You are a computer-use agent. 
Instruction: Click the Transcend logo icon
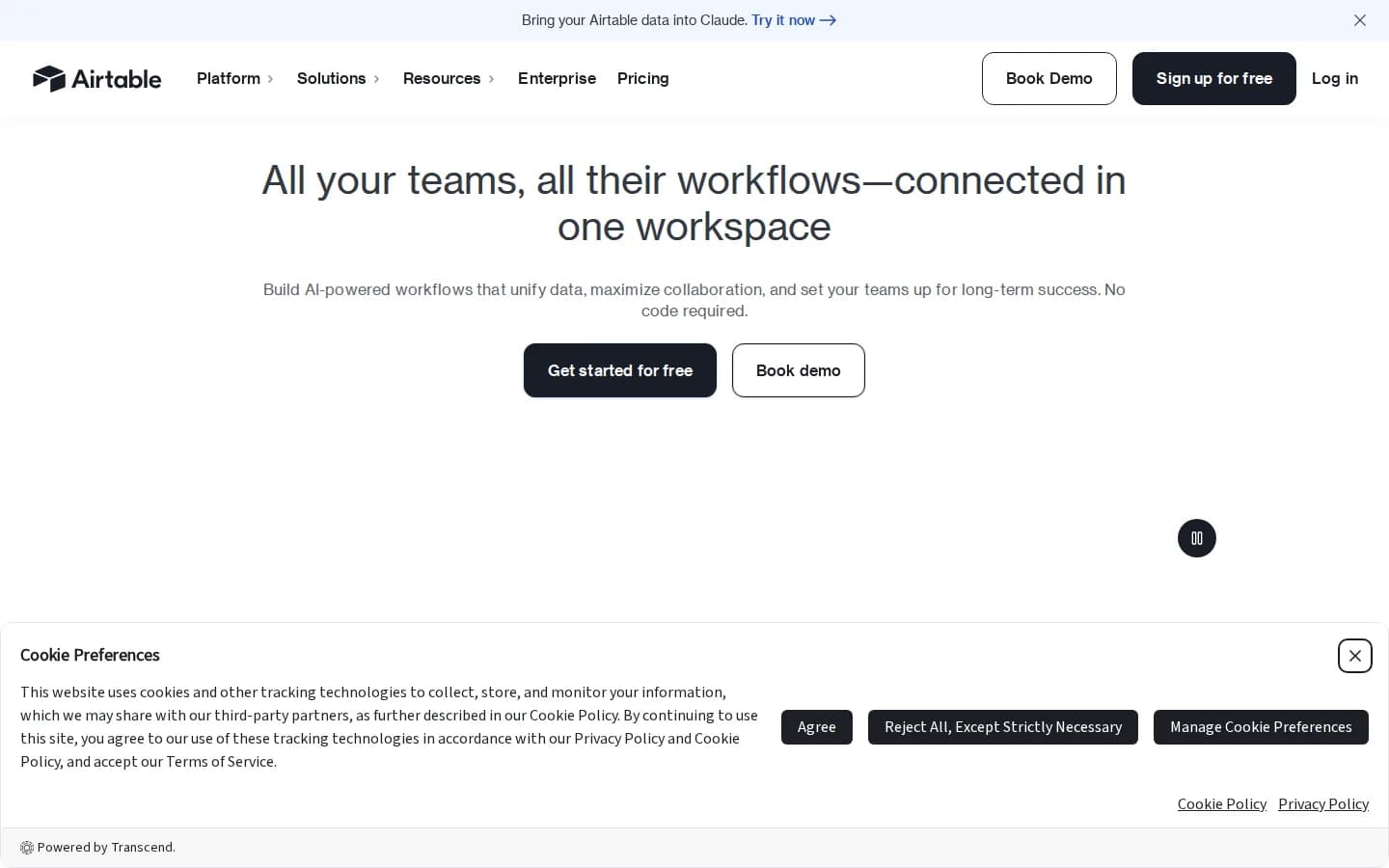pos(27,848)
